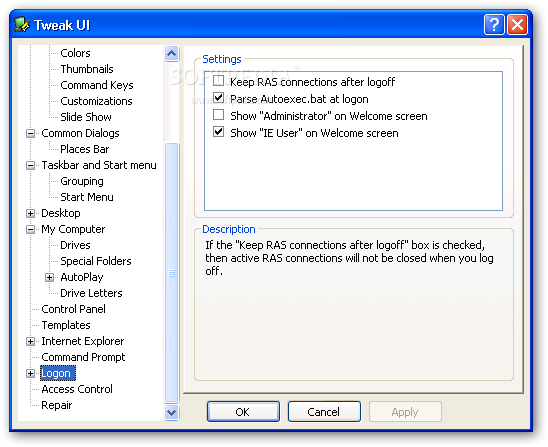Viewport: 548px width, 447px height.
Task: Click the grayed Apply button
Action: (x=405, y=412)
